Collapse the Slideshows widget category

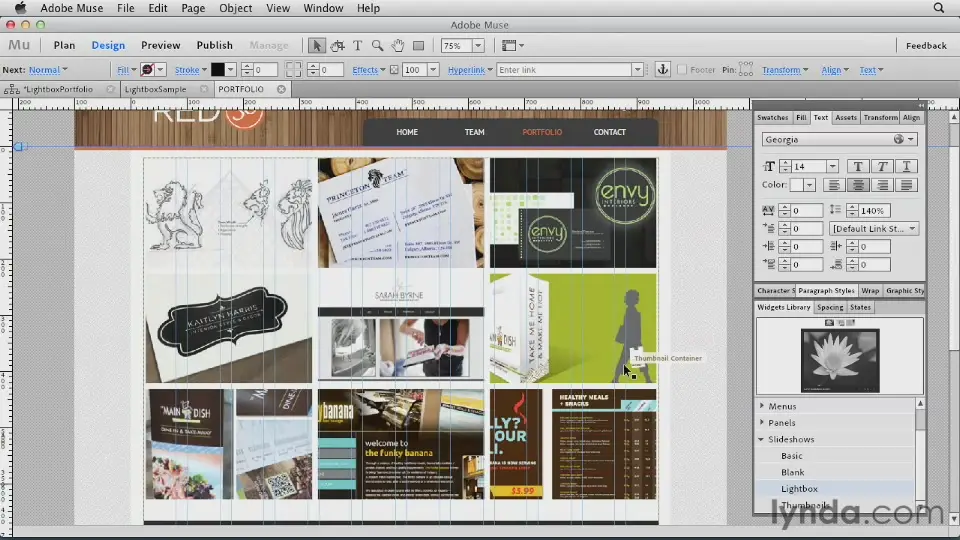click(x=761, y=439)
